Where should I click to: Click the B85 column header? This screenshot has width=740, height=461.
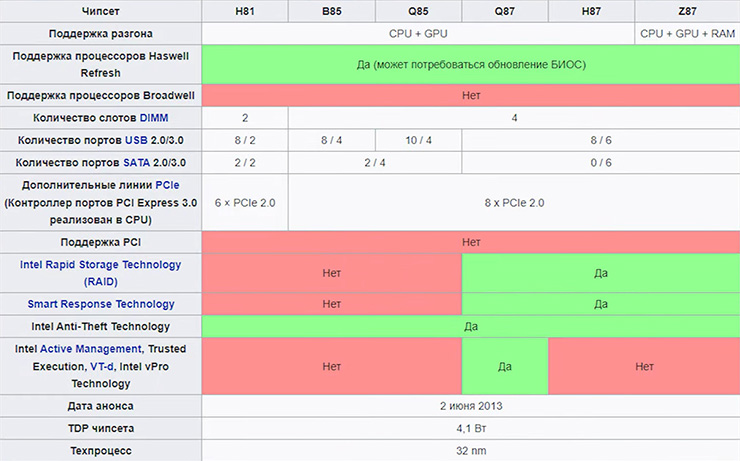coord(332,11)
